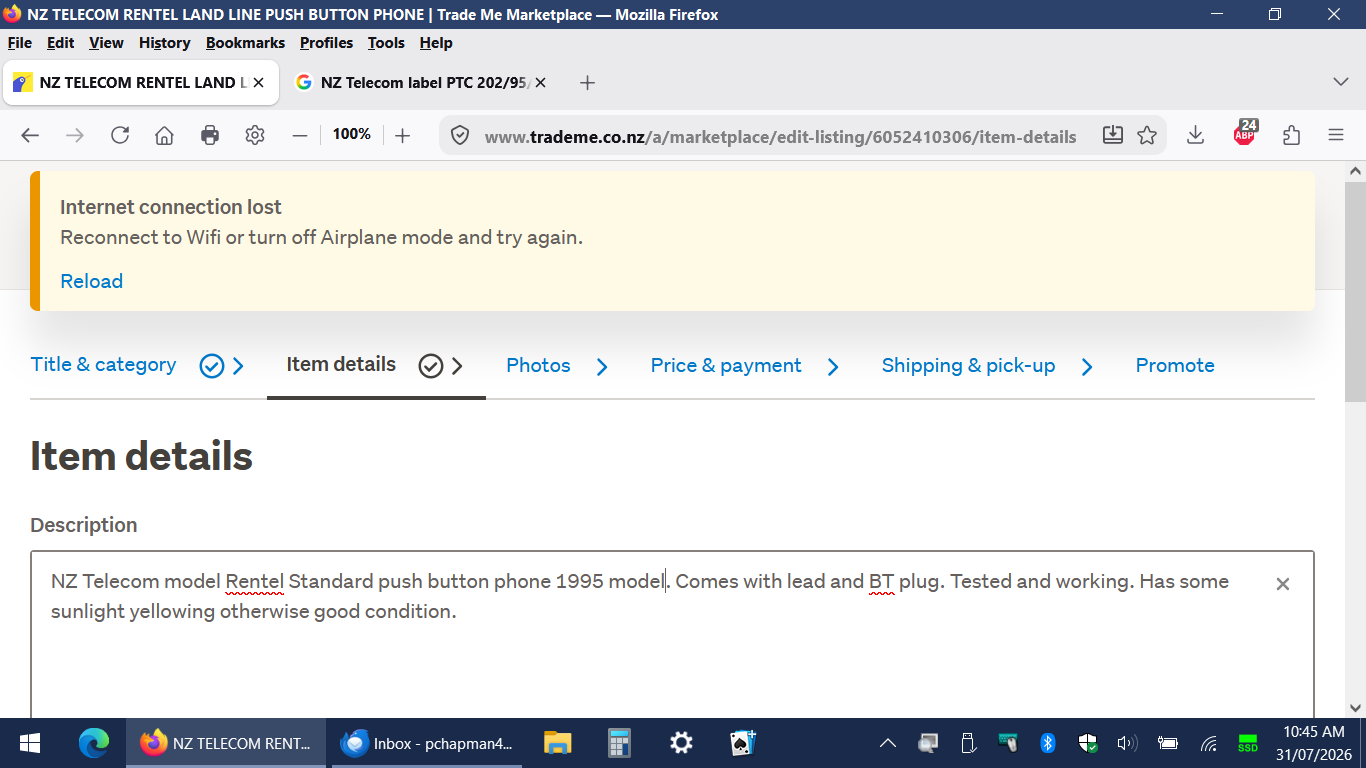
Task: Open Windows Settings from the taskbar
Action: coord(681,743)
